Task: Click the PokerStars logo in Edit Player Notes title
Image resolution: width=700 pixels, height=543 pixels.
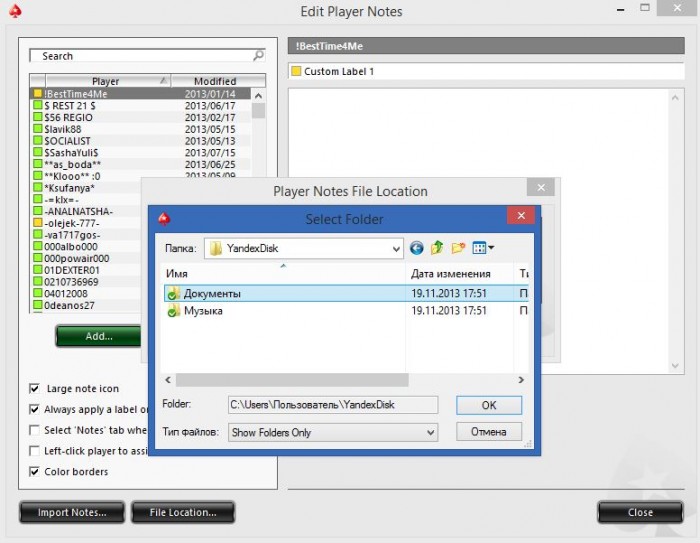Action: click(x=15, y=11)
